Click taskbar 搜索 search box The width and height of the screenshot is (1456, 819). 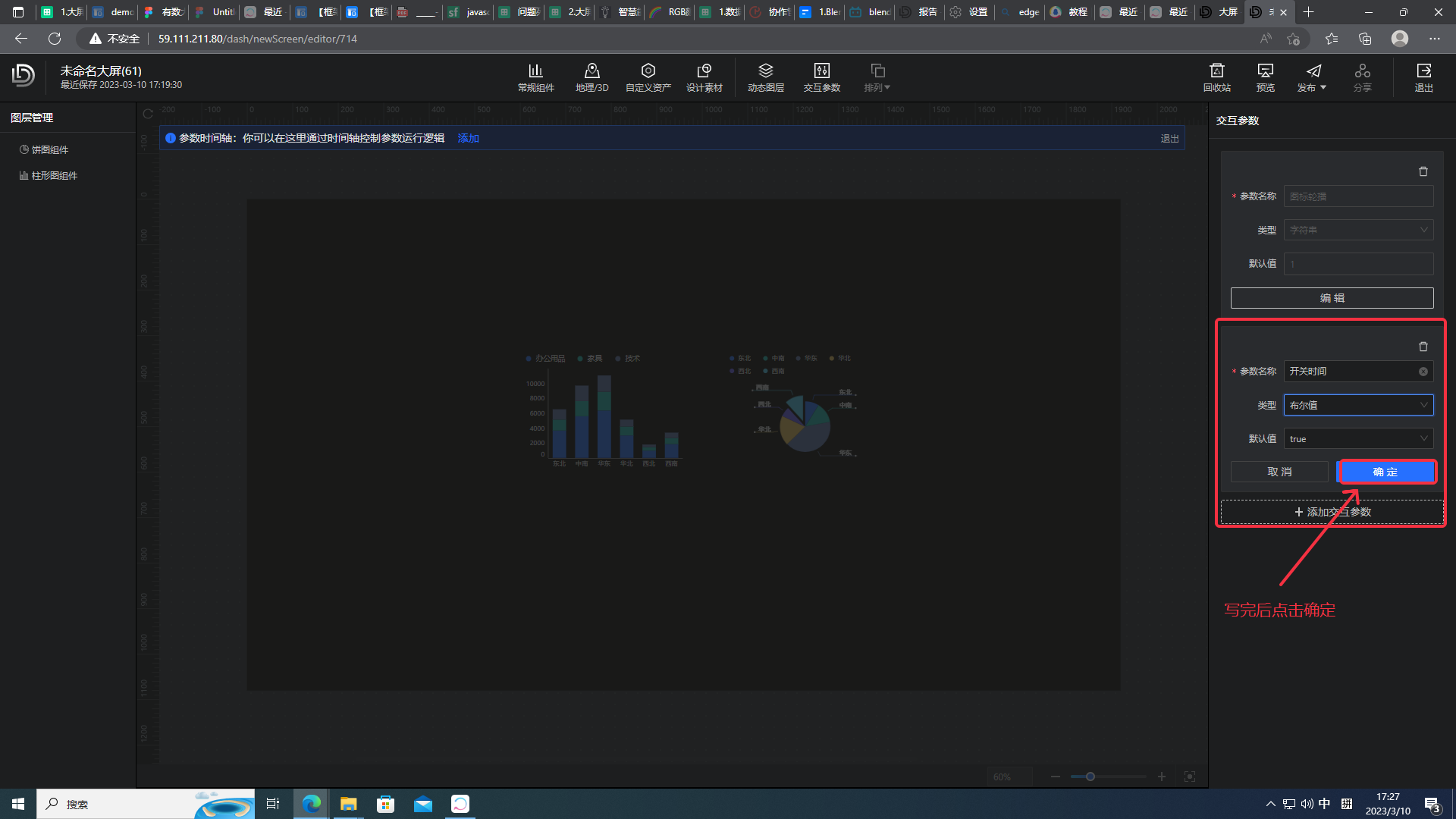pyautogui.click(x=144, y=804)
